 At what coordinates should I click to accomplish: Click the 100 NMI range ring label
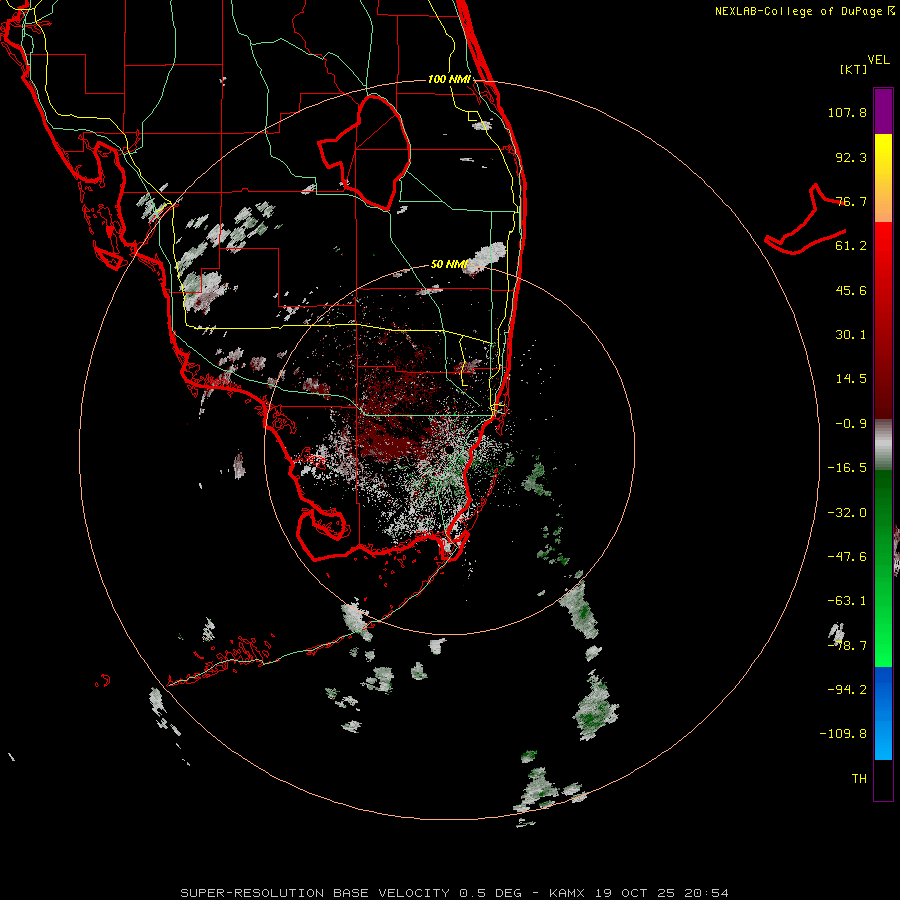pyautogui.click(x=449, y=79)
